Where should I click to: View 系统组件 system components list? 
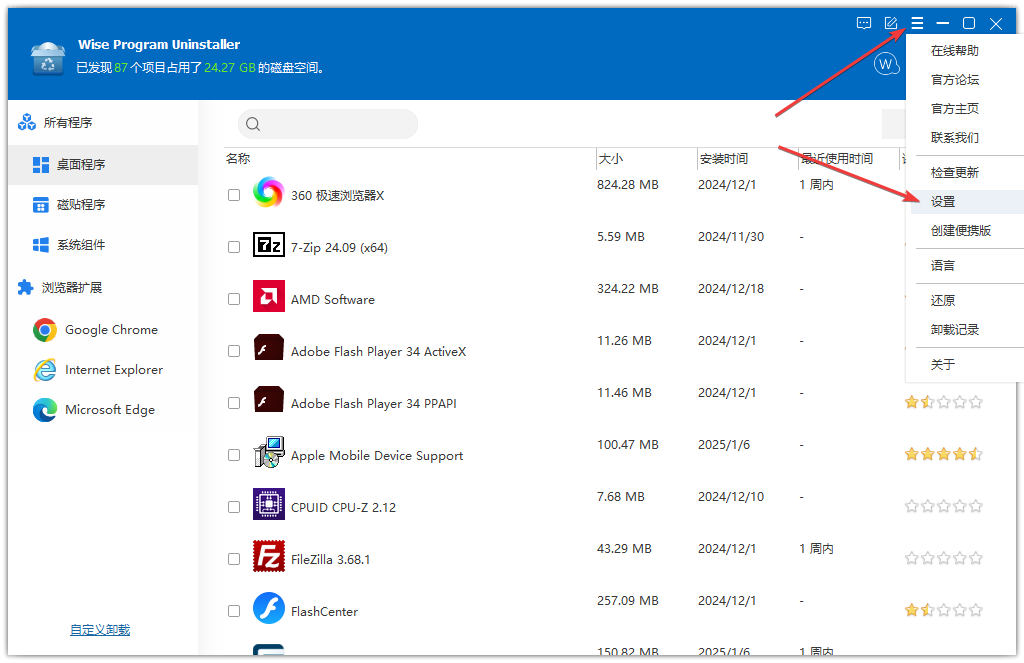pos(80,244)
